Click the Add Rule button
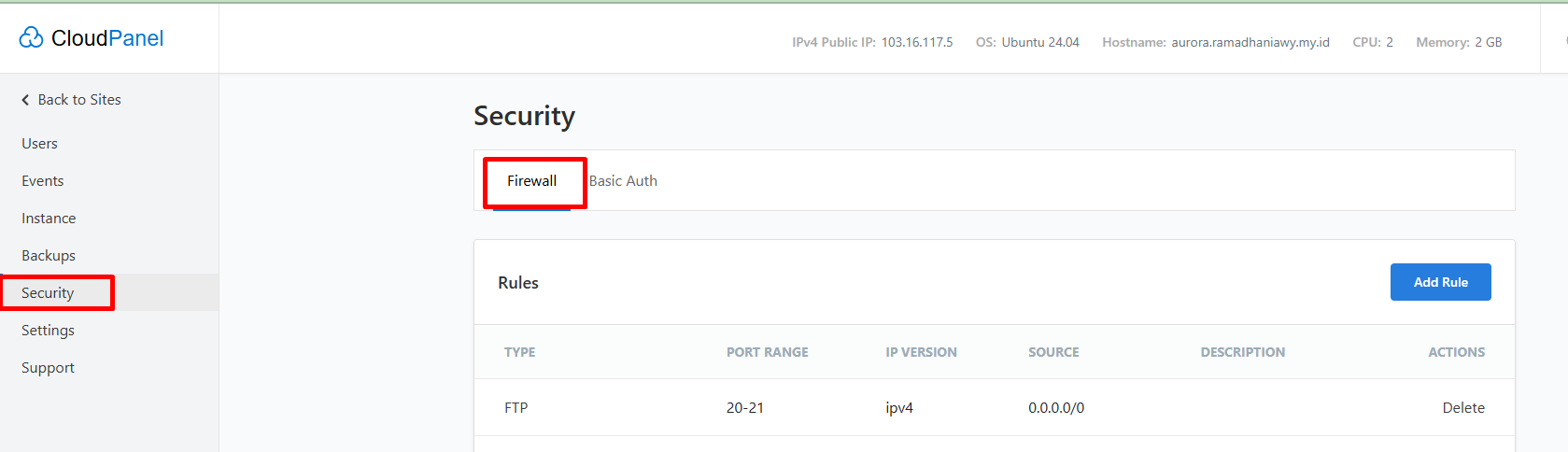The image size is (1568, 452). [1440, 282]
